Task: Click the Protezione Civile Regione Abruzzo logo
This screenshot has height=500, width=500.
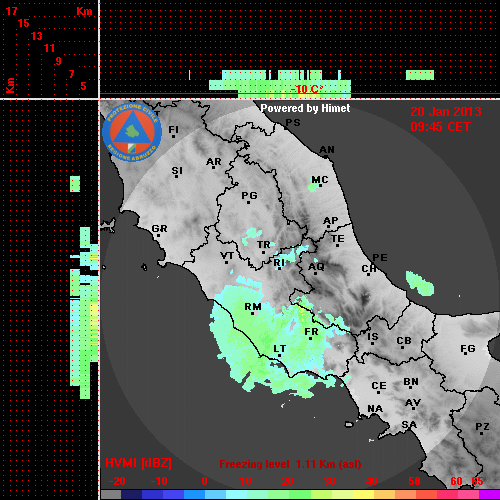Action: click(132, 132)
